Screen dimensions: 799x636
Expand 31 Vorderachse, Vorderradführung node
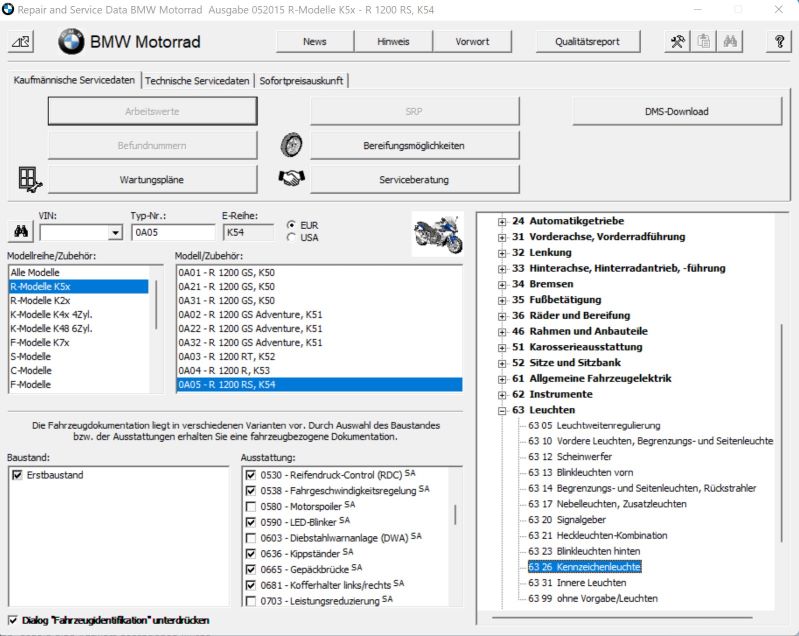pyautogui.click(x=502, y=237)
